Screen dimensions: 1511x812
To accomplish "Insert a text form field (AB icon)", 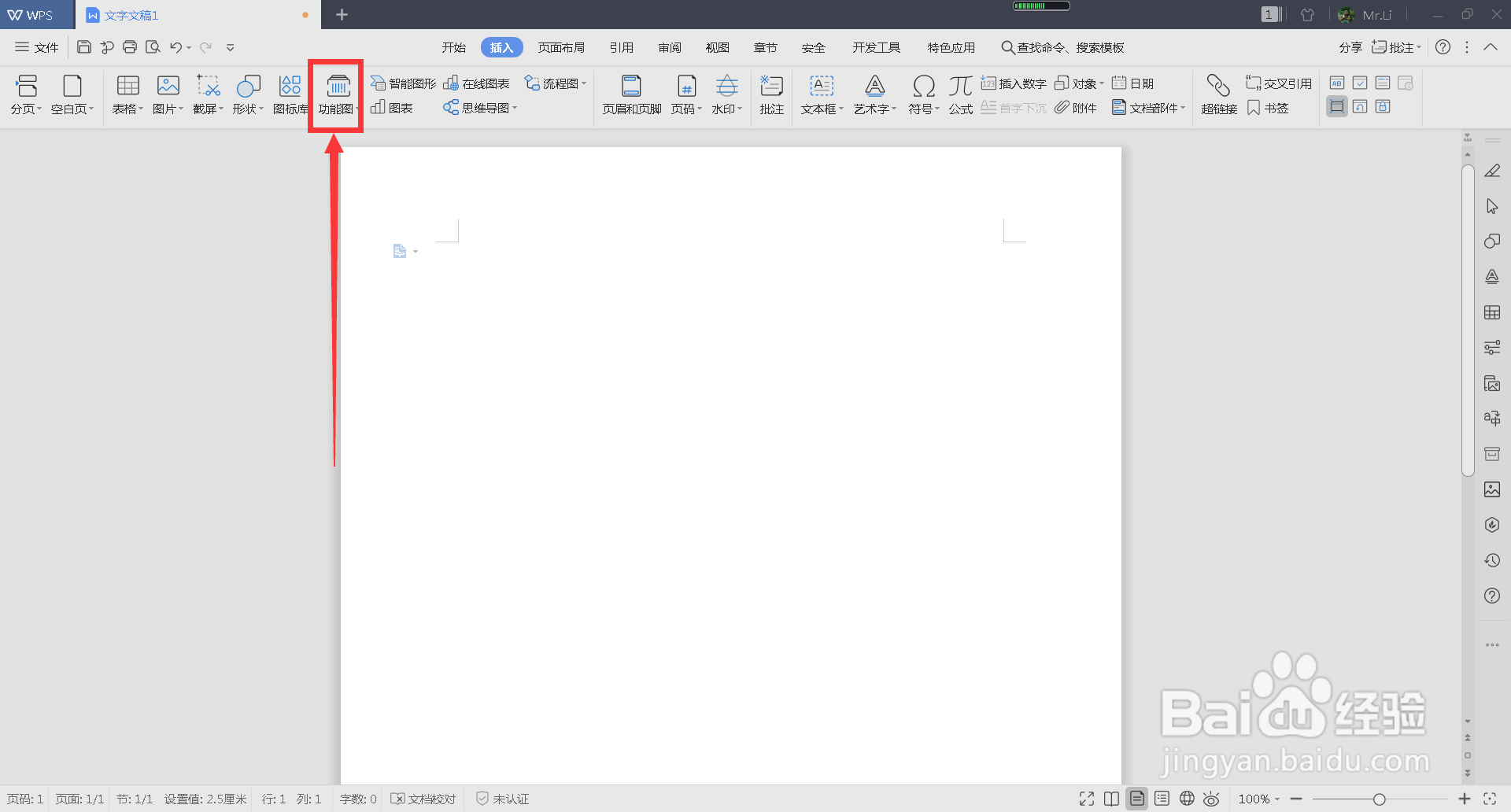I will click(1336, 83).
